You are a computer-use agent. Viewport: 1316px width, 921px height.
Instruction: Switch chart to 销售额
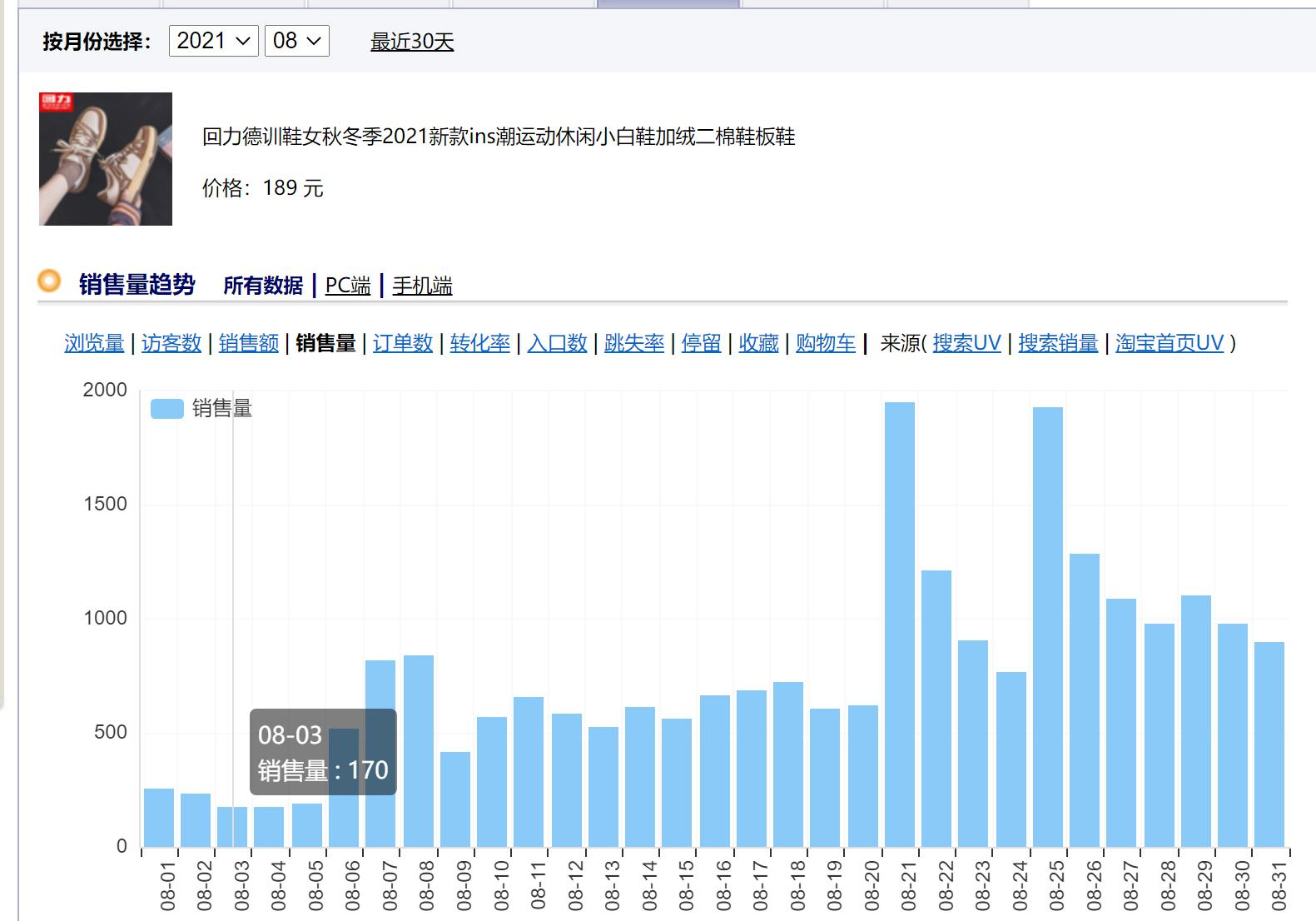coord(248,343)
